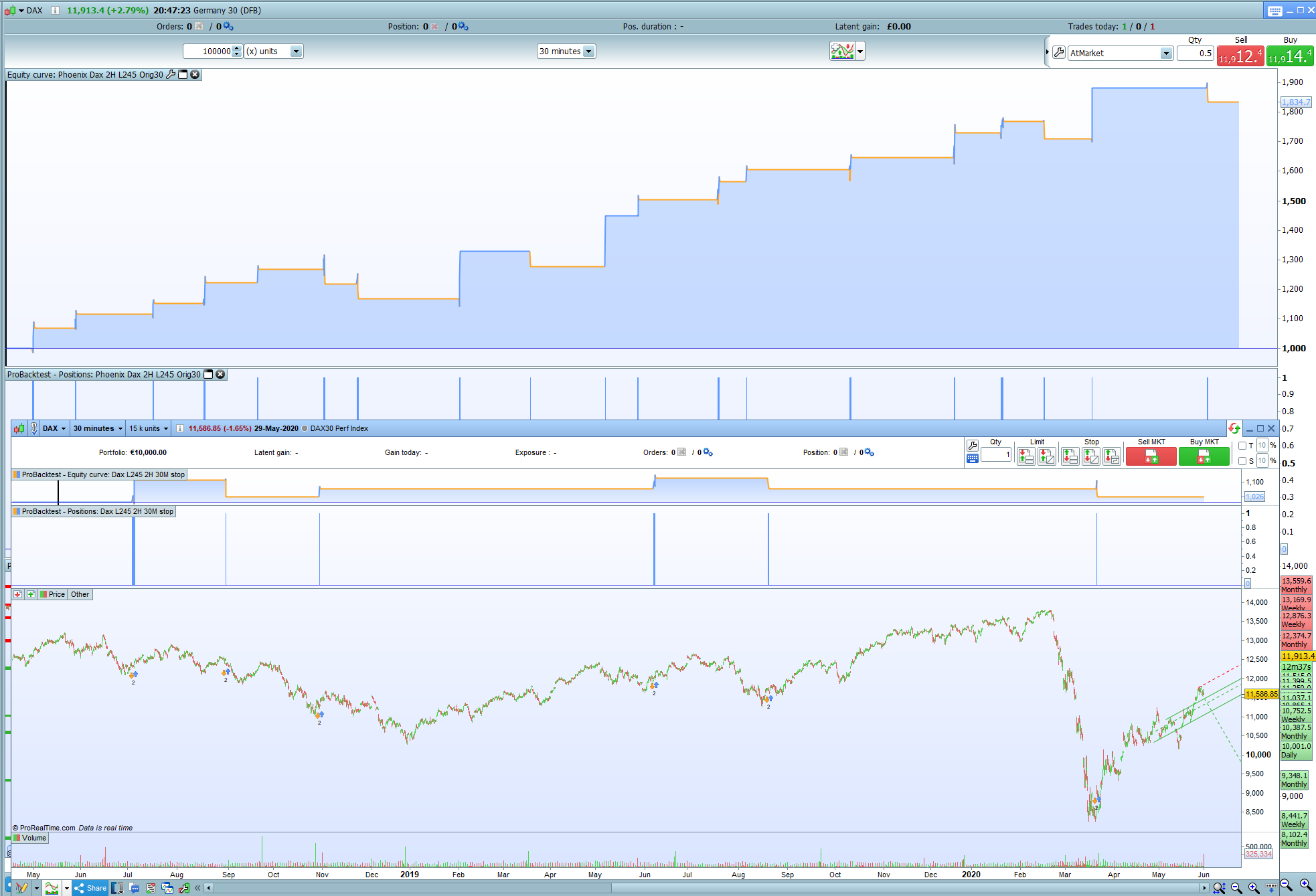This screenshot has height=896, width=1316.
Task: Click the indicators chart icon in bottom toolbar
Action: click(x=52, y=888)
